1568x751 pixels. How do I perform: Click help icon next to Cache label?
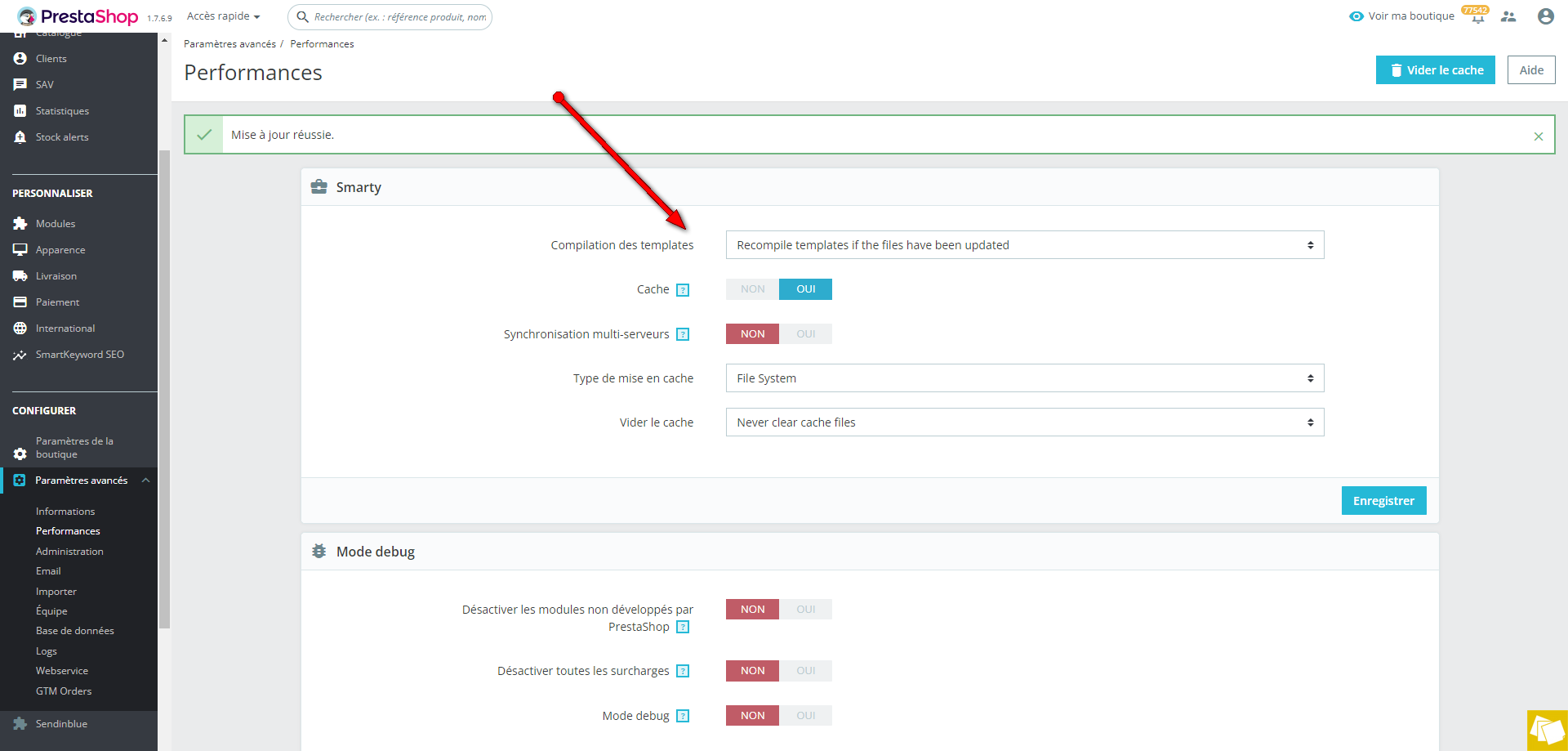tap(684, 290)
